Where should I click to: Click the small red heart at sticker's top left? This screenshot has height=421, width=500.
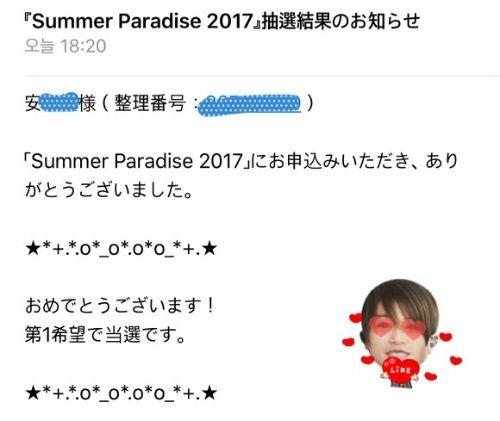tap(355, 317)
